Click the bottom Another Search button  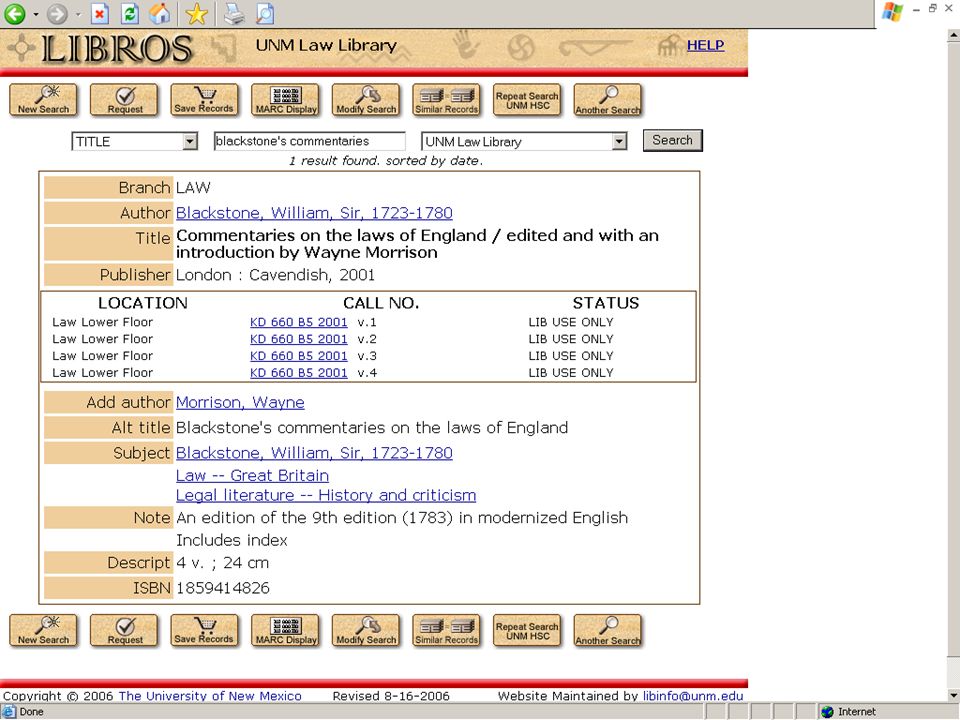point(608,631)
